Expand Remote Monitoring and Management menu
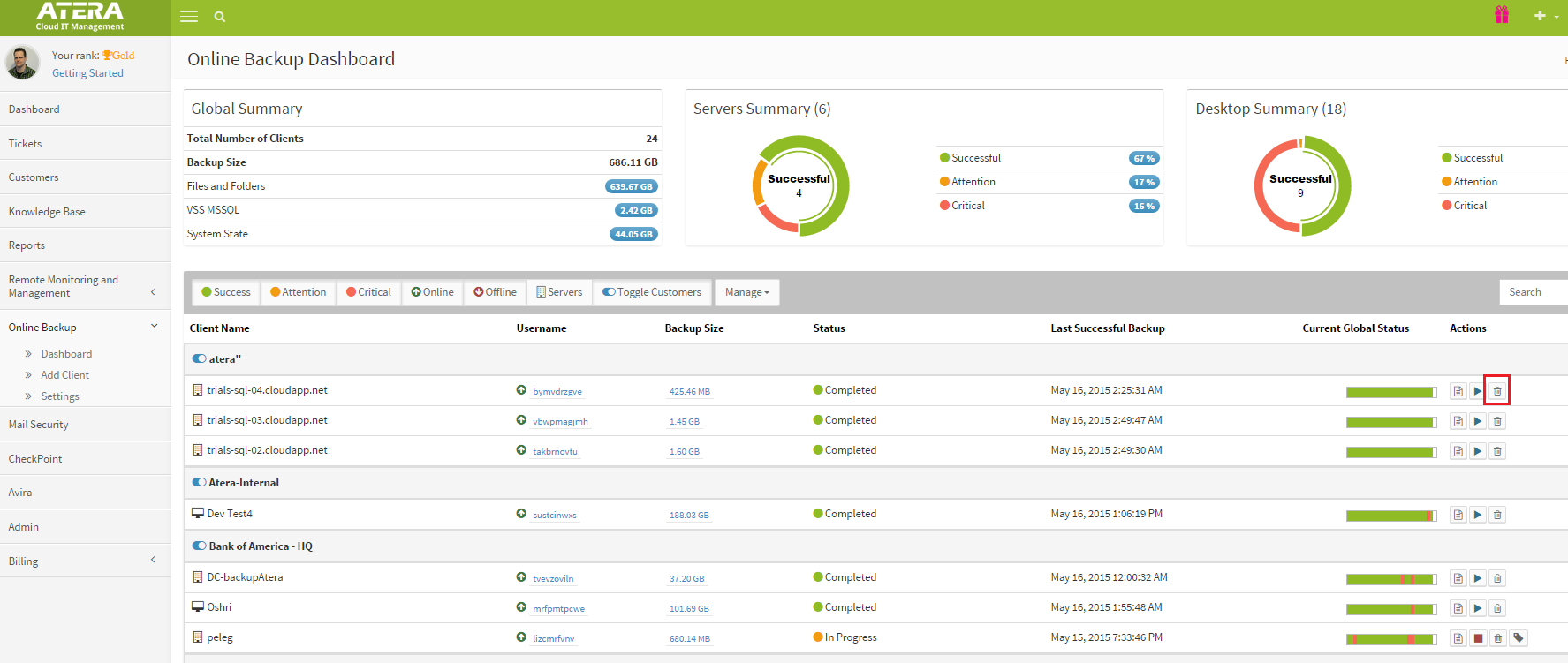Screen dimensions: 1568x663 pos(85,286)
